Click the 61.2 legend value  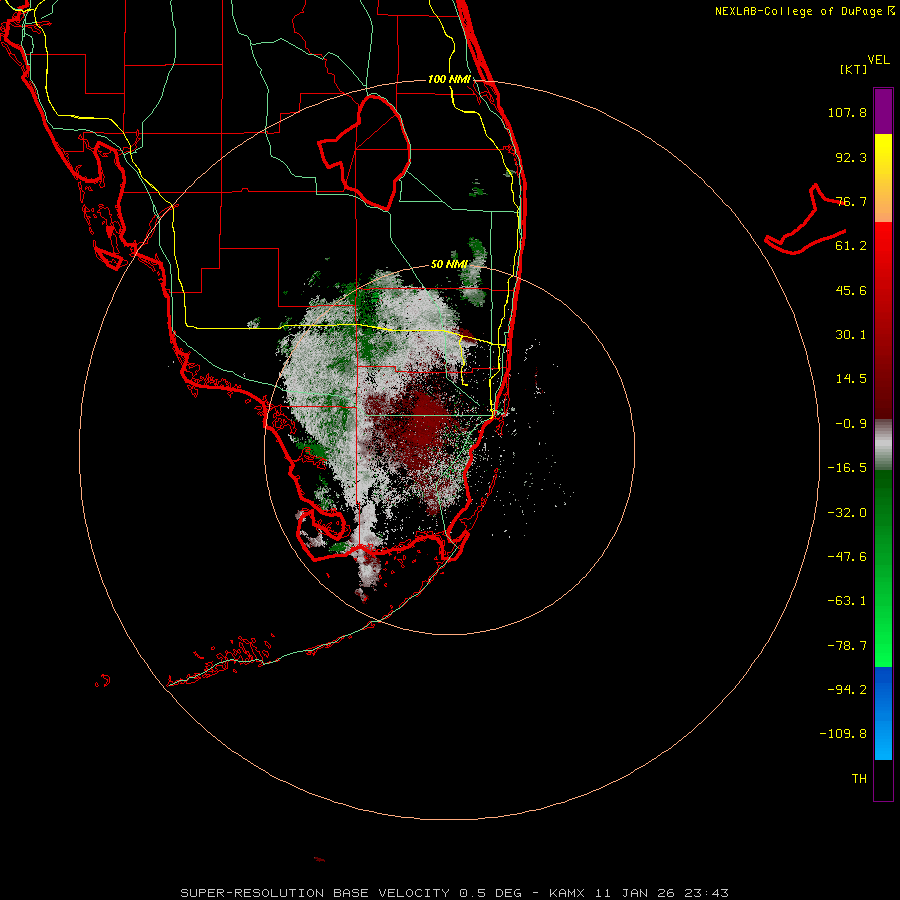coord(851,246)
